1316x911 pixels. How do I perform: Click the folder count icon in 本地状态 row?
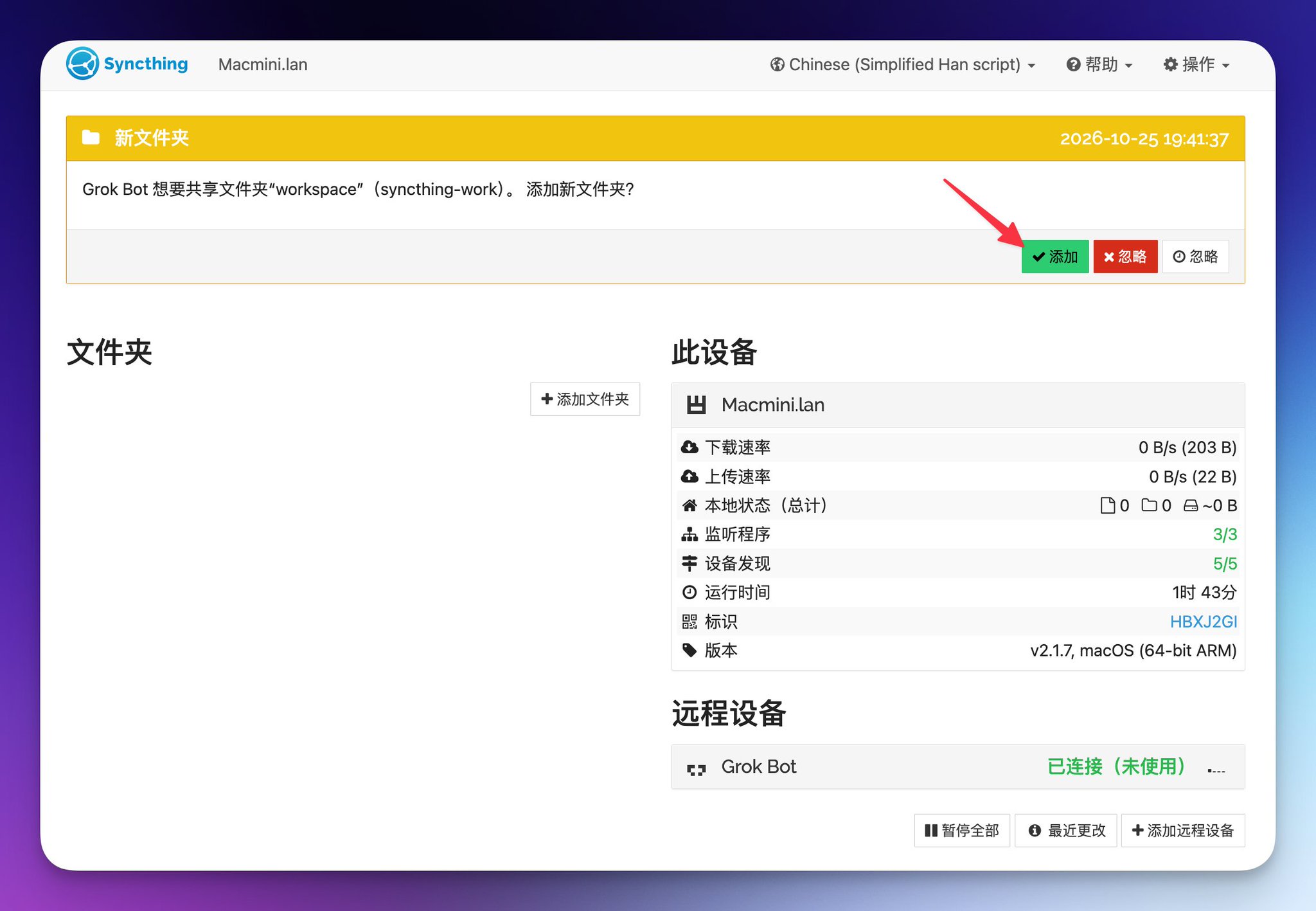coord(1149,505)
